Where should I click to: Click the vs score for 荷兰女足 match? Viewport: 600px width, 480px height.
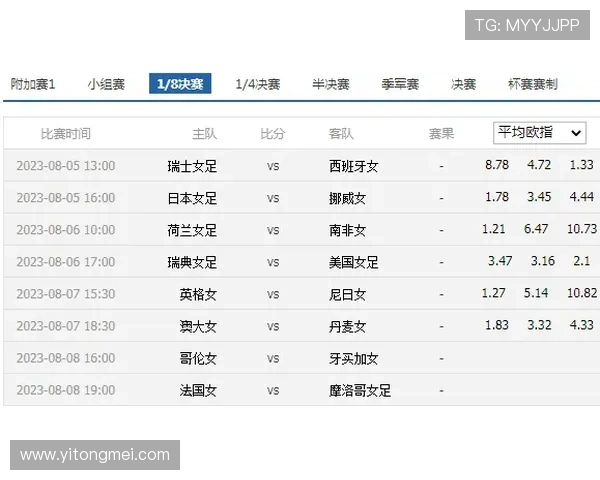(273, 231)
